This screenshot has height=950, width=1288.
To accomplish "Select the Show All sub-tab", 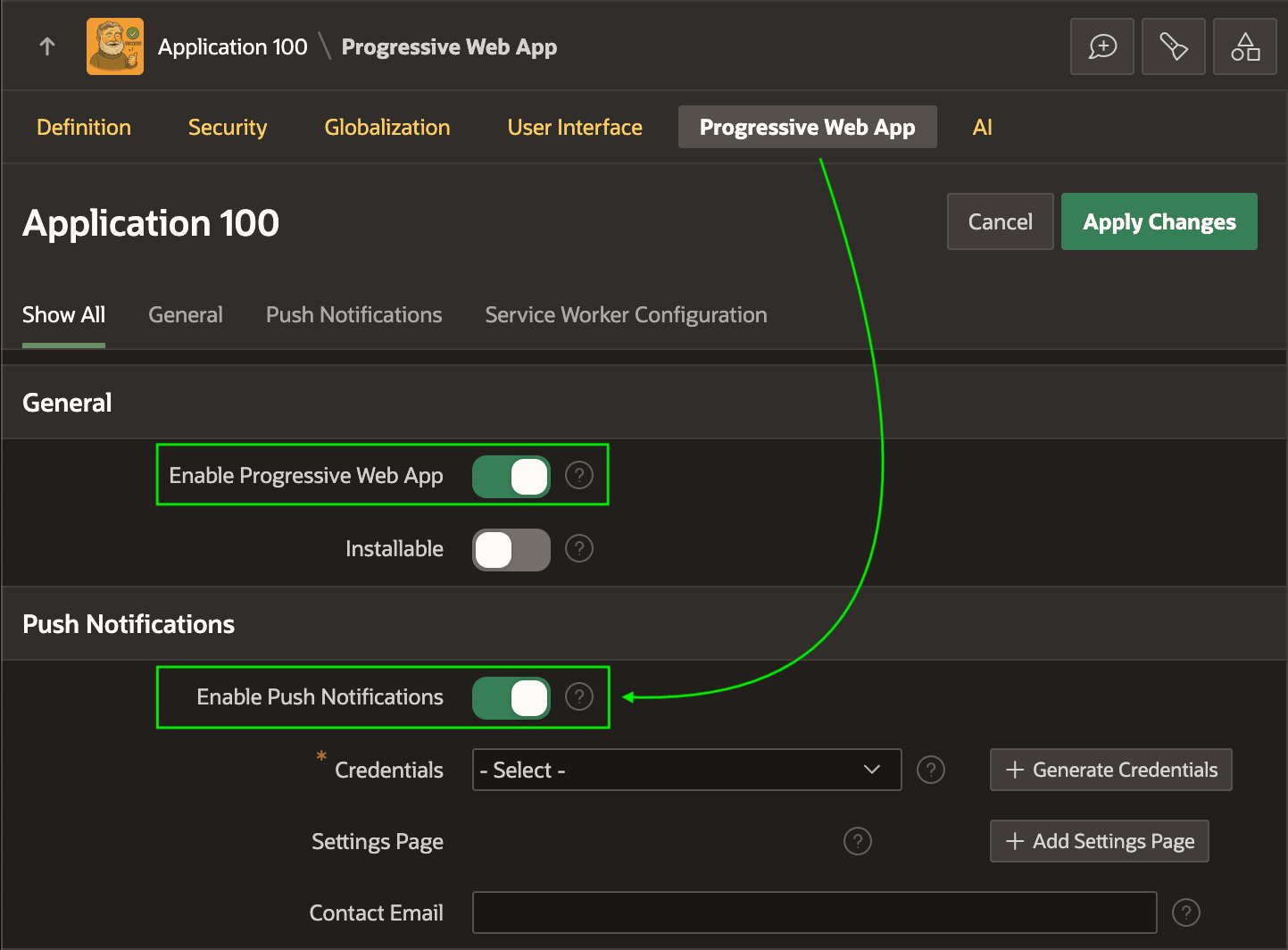I will pos(63,315).
